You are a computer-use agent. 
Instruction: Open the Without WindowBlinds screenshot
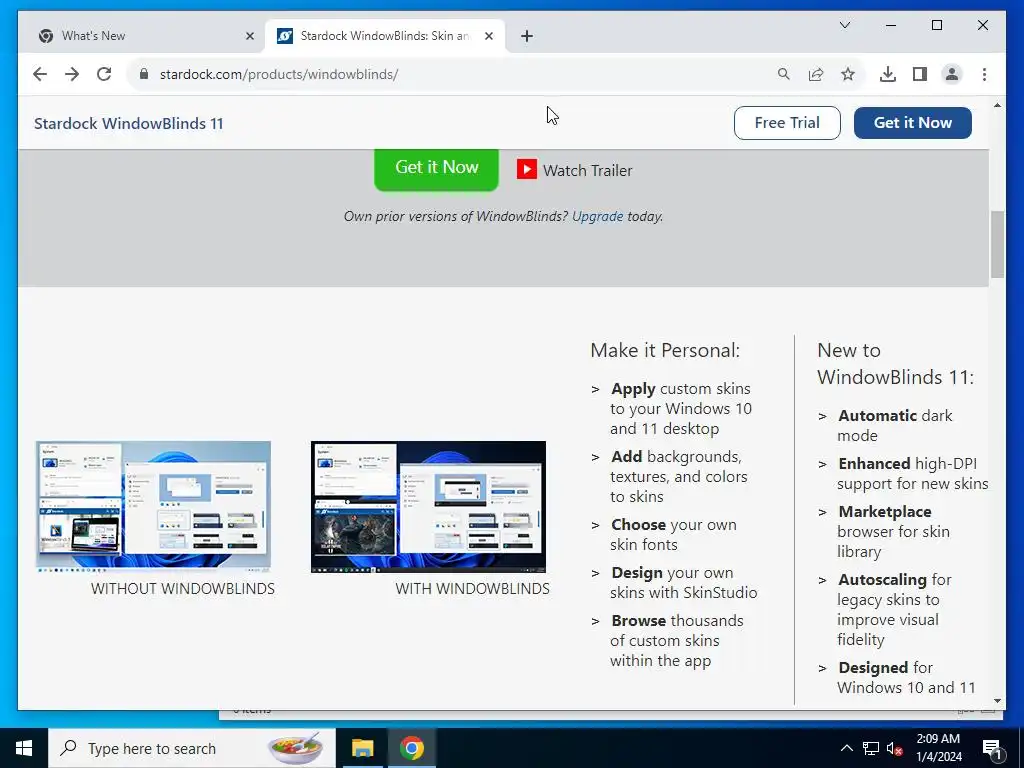pos(153,507)
